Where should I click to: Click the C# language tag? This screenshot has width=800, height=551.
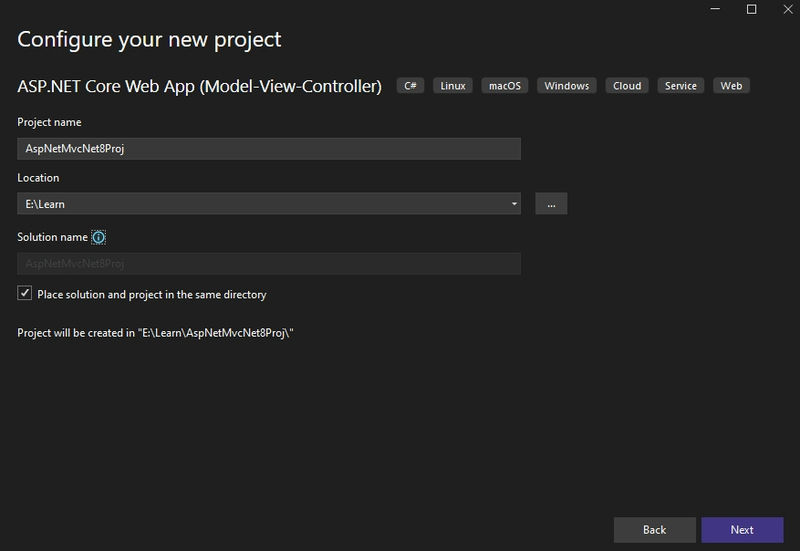411,86
